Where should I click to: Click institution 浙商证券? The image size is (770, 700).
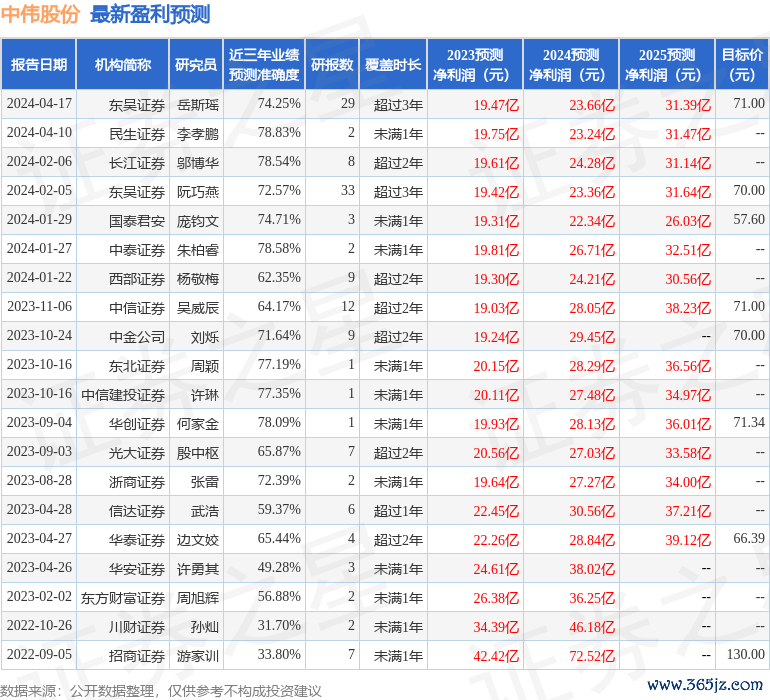point(137,481)
